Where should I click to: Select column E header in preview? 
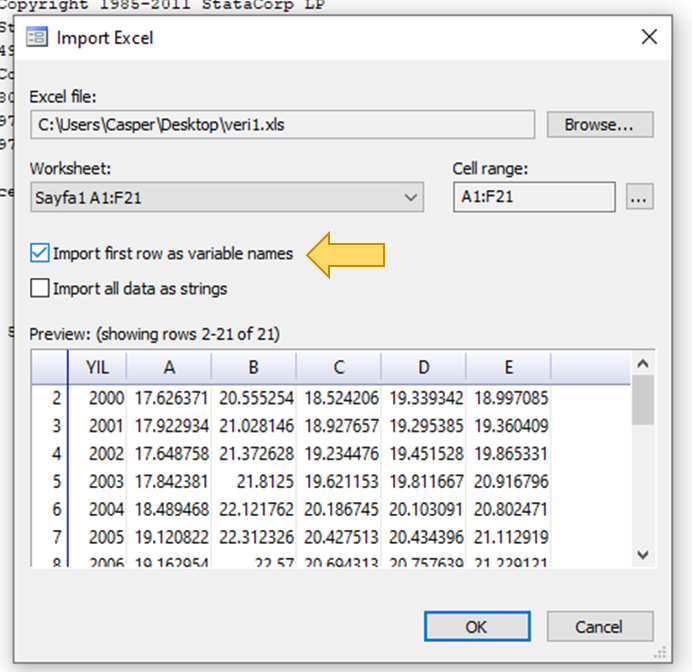[x=509, y=366]
